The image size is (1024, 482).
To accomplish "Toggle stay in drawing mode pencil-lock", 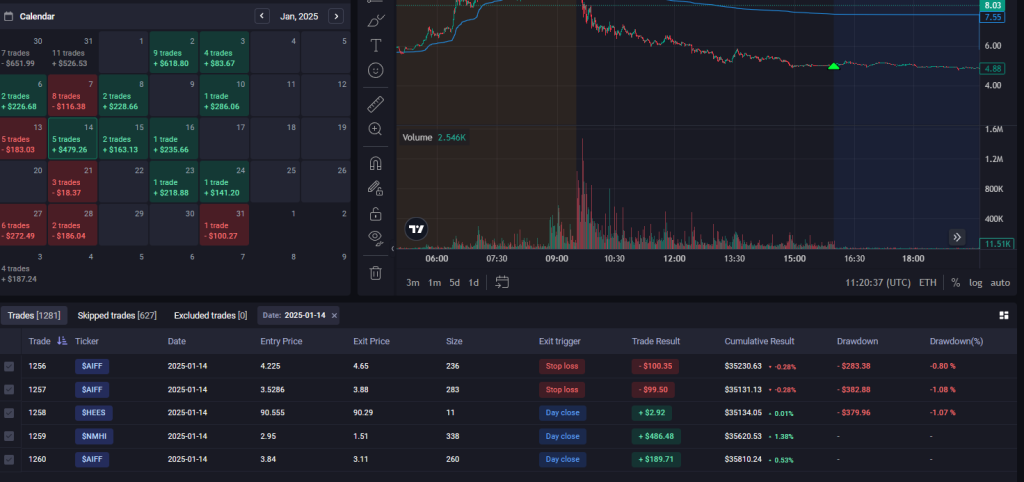I will point(376,188).
